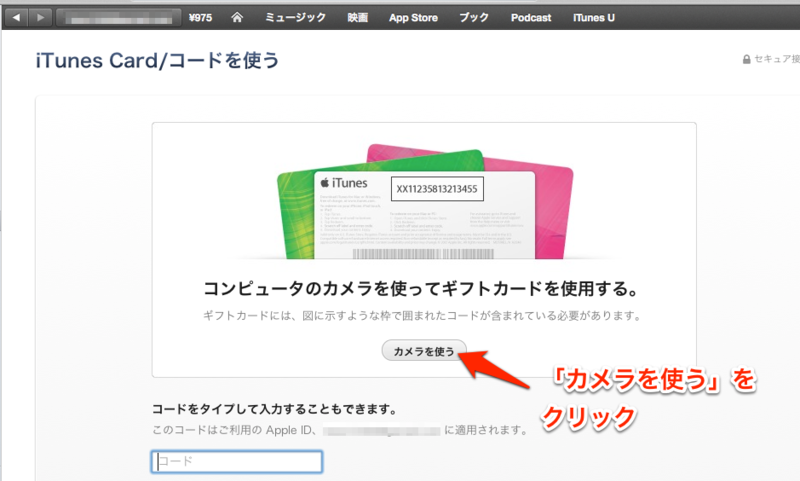Click the sample code XX11235813213455 on card
The width and height of the screenshot is (800, 481).
point(437,189)
